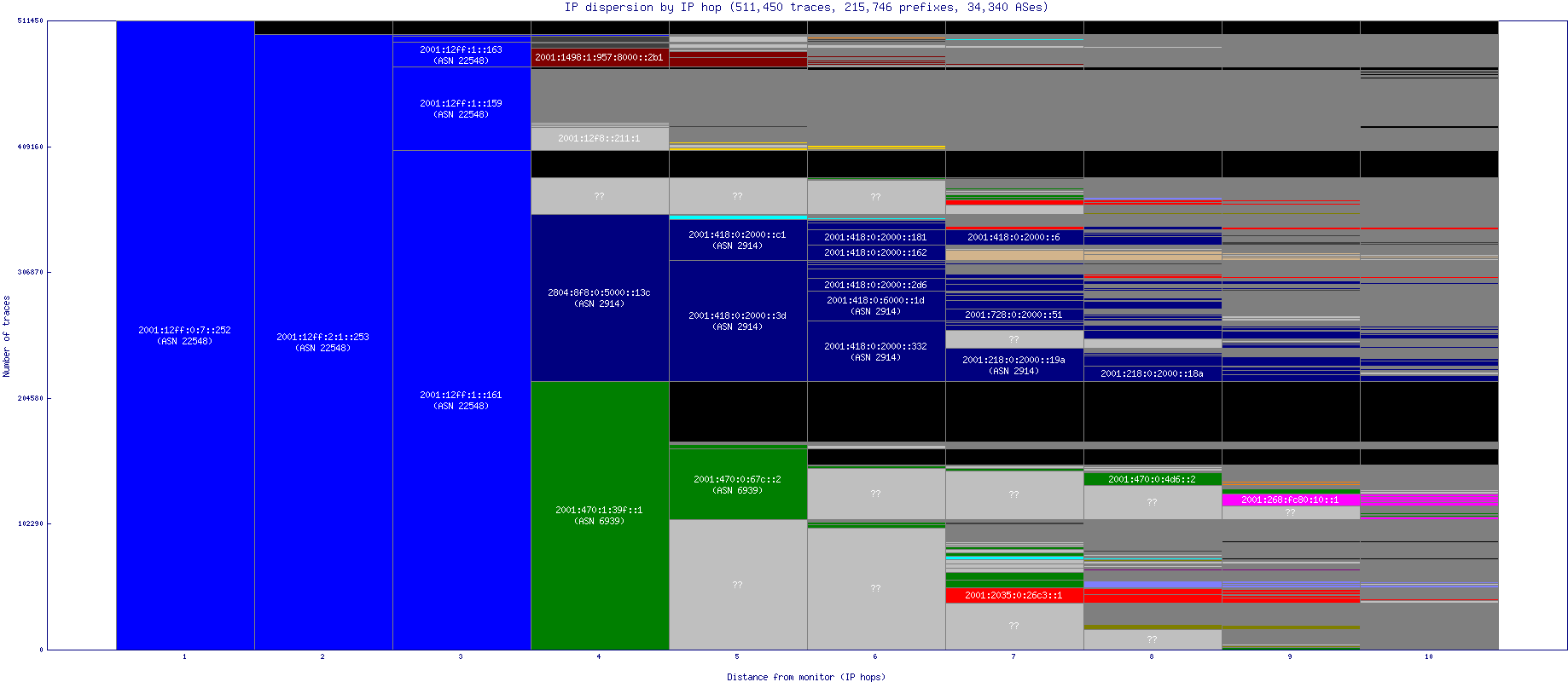
Task: Click the x-axis tick label 2
Action: click(322, 656)
